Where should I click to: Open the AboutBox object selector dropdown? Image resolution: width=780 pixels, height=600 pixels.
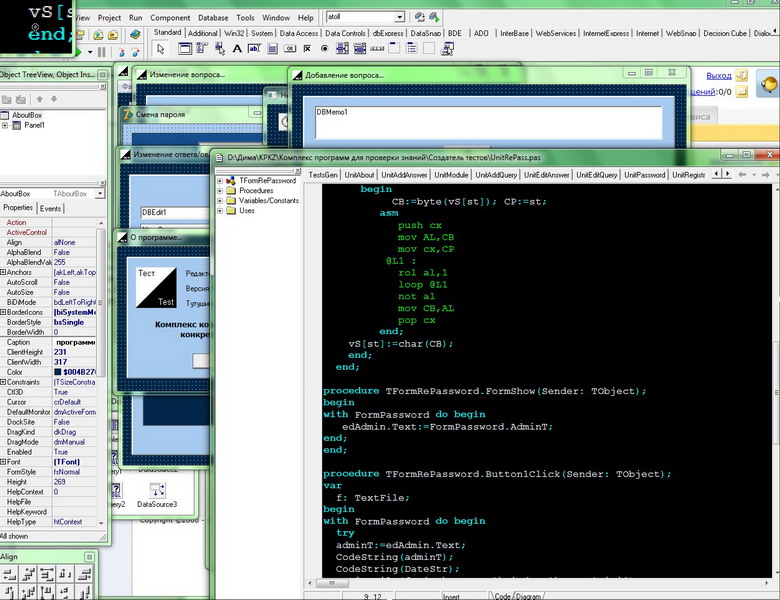[100, 194]
